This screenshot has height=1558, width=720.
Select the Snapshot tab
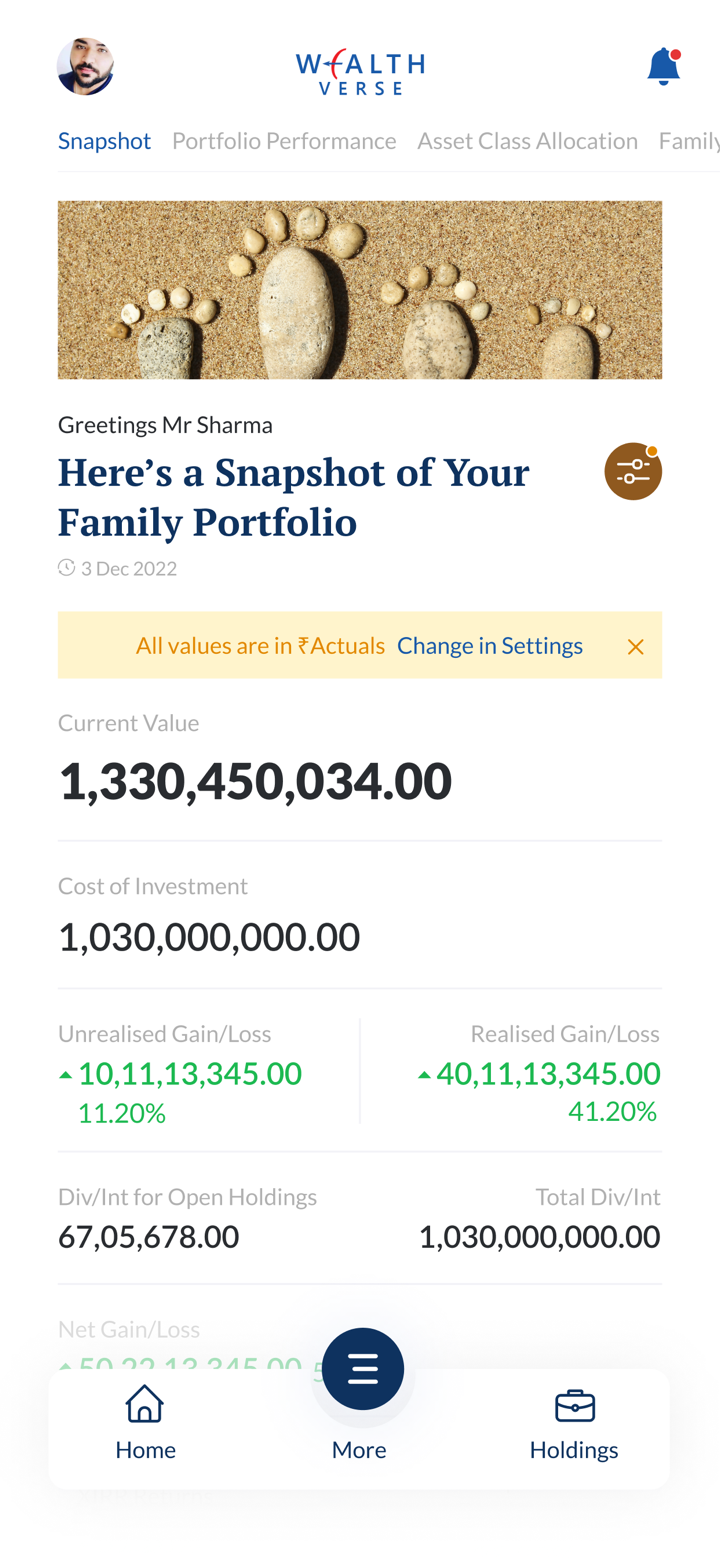coord(104,141)
